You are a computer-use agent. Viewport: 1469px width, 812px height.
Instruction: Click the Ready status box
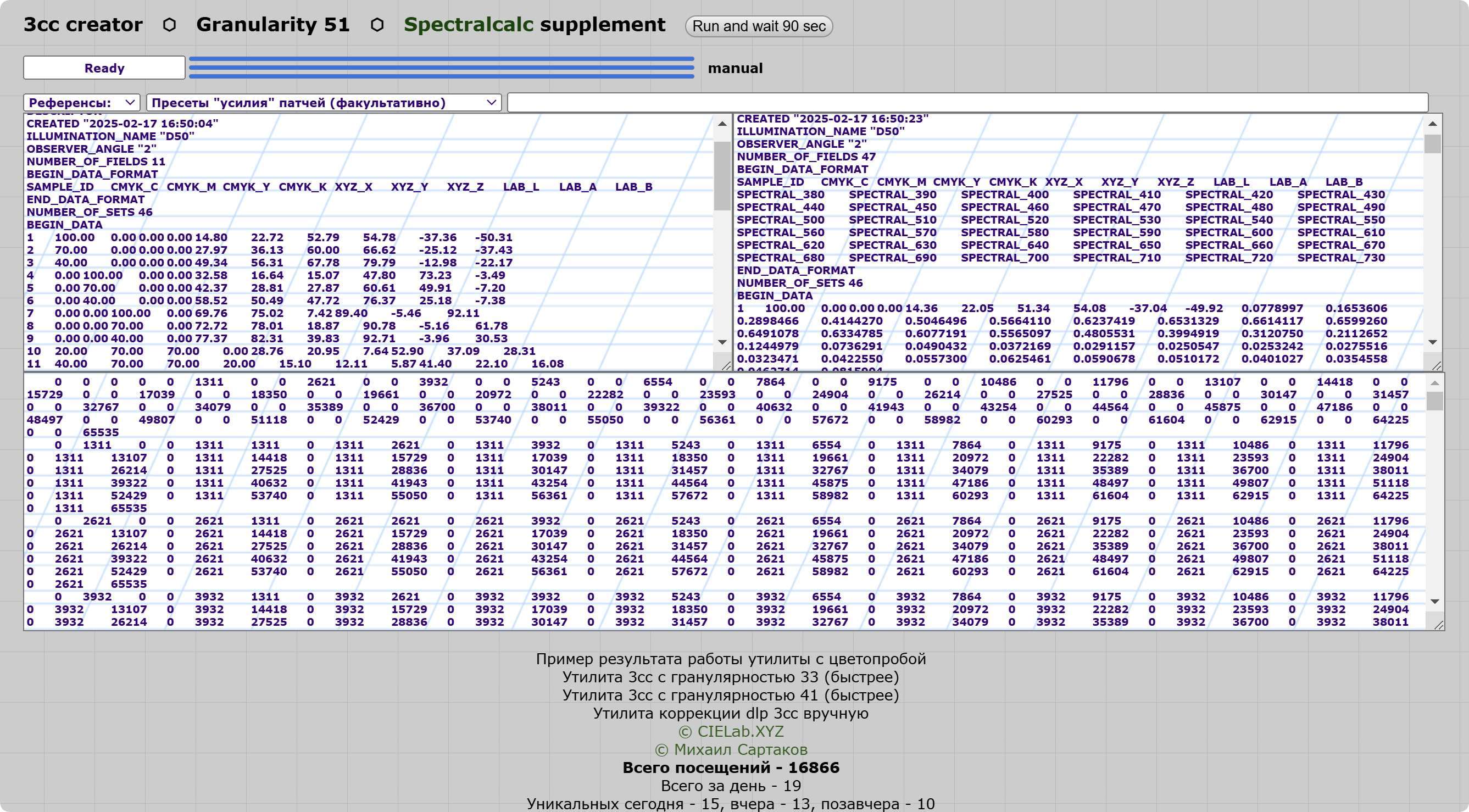coord(104,68)
